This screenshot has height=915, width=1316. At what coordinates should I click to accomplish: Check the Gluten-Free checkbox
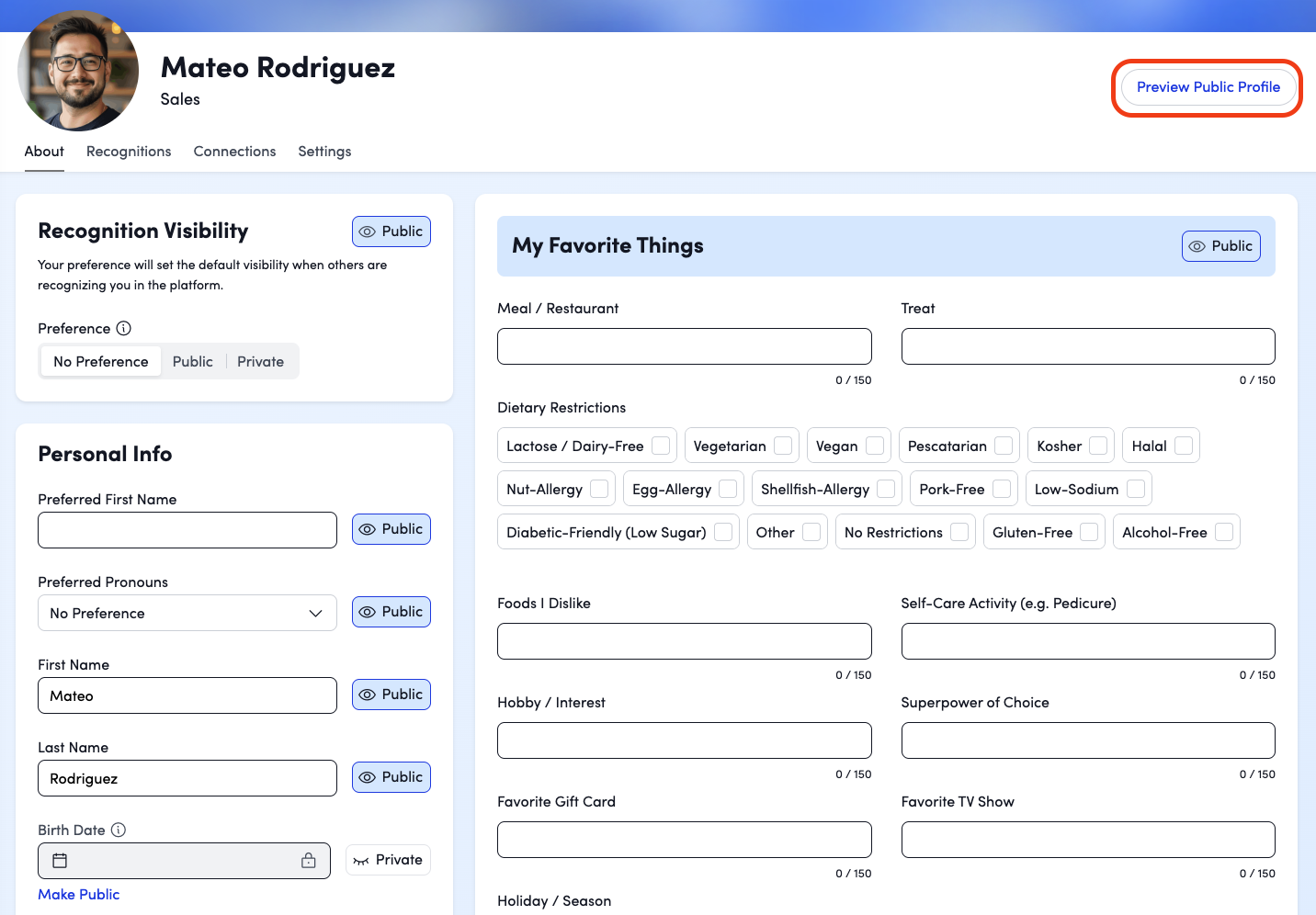coord(1089,533)
